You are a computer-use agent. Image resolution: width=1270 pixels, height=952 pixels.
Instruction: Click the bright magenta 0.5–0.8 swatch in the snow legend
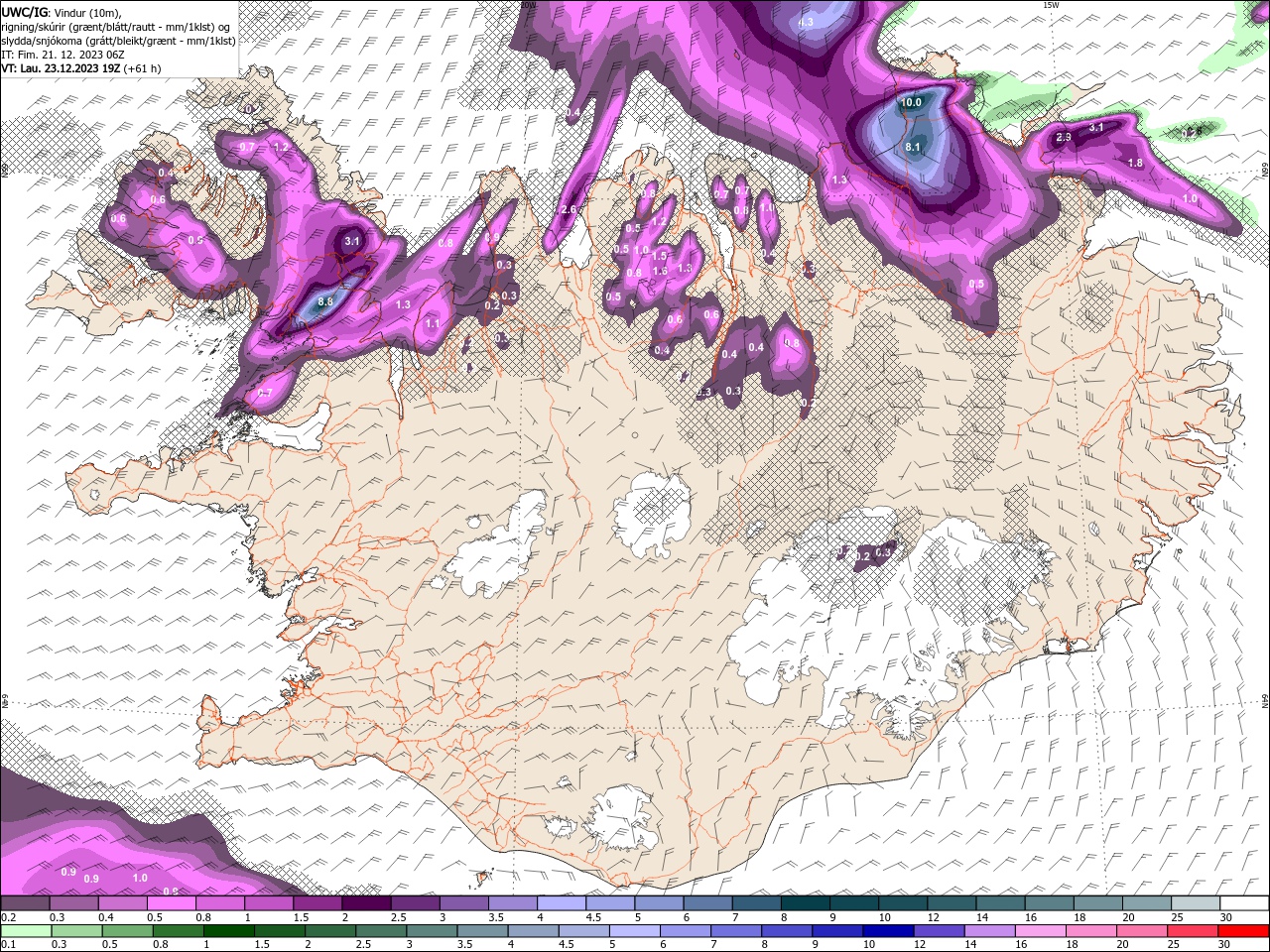point(171,903)
